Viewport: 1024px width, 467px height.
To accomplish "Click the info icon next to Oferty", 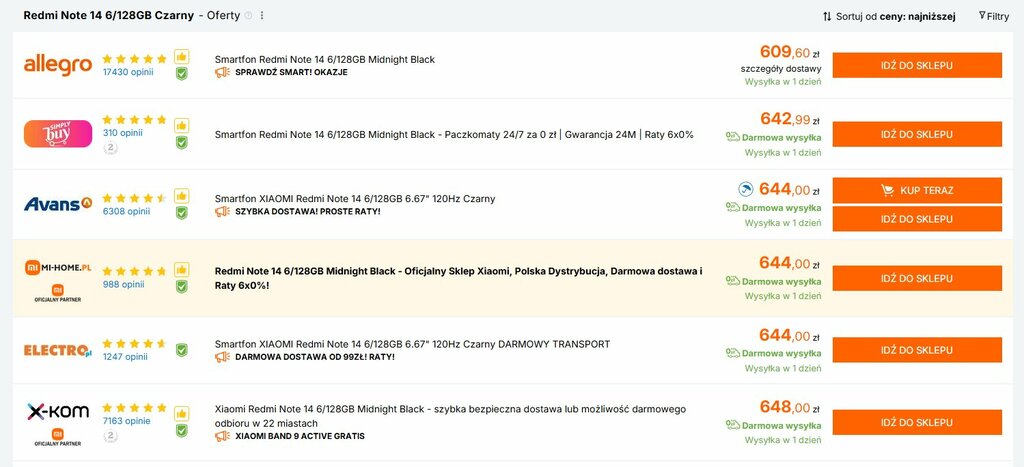I will point(248,16).
